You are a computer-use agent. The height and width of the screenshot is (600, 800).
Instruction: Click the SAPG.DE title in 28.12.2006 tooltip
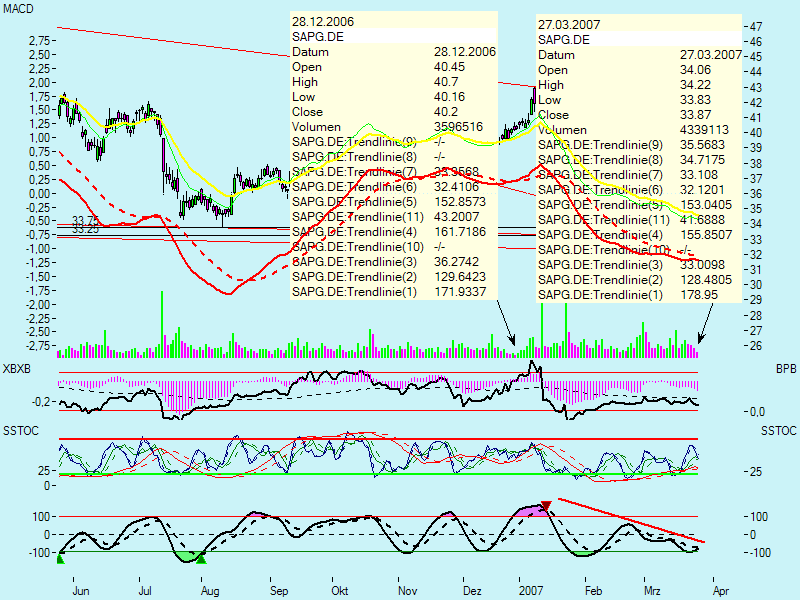coord(316,36)
